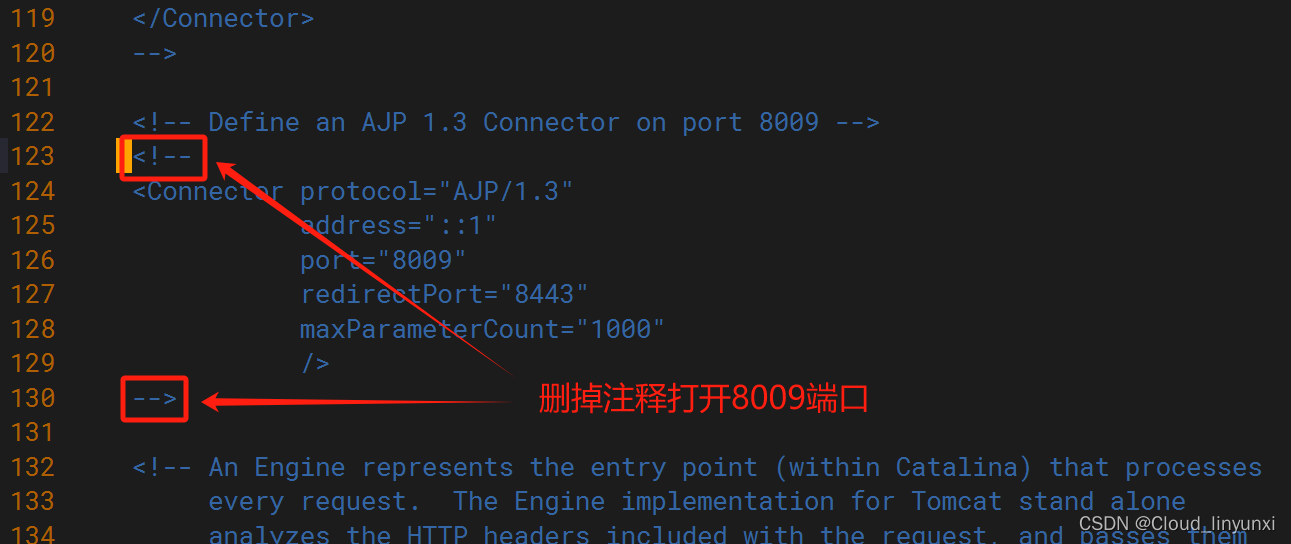Click the comment end marker on line 120
The width and height of the screenshot is (1291, 544).
pos(155,53)
